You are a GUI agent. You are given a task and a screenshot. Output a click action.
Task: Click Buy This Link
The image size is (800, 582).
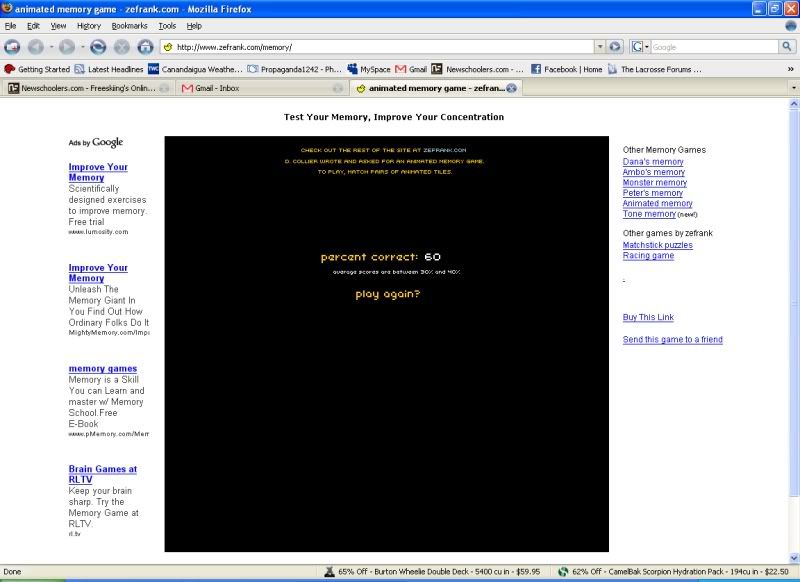(648, 317)
